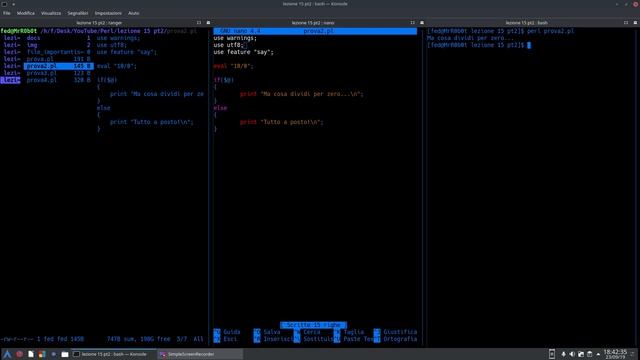The image size is (640, 360).
Task: Expand hidden system tray icons arrow
Action: pyautogui.click(x=598, y=354)
